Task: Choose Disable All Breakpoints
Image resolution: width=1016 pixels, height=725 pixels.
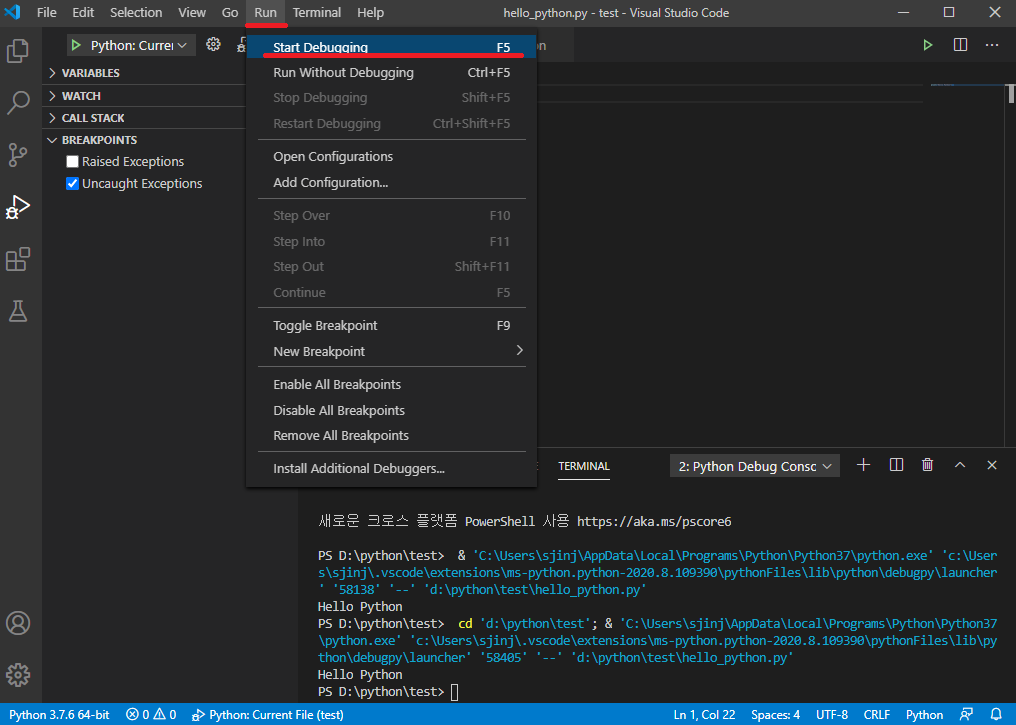Action: coord(391,410)
